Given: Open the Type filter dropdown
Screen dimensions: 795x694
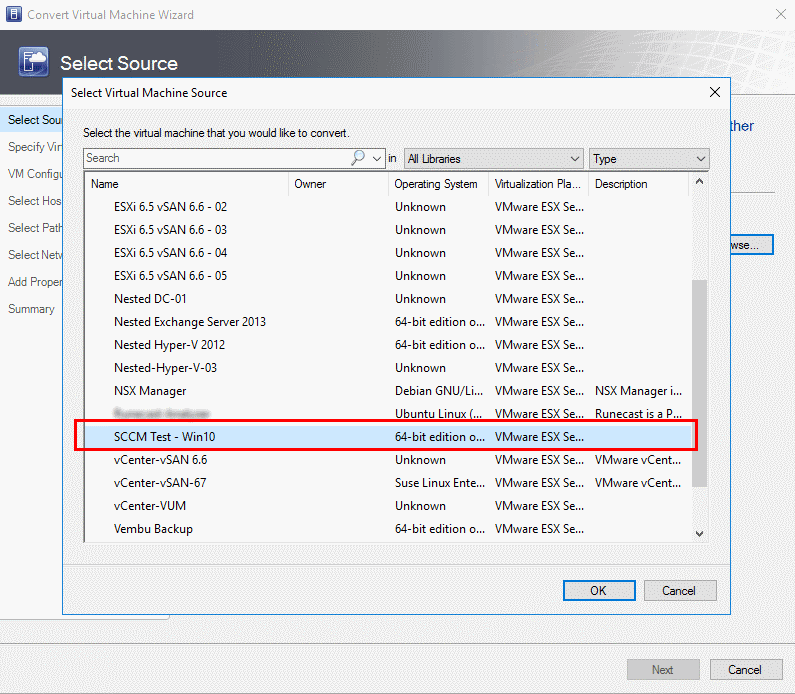Looking at the screenshot, I should click(x=649, y=159).
